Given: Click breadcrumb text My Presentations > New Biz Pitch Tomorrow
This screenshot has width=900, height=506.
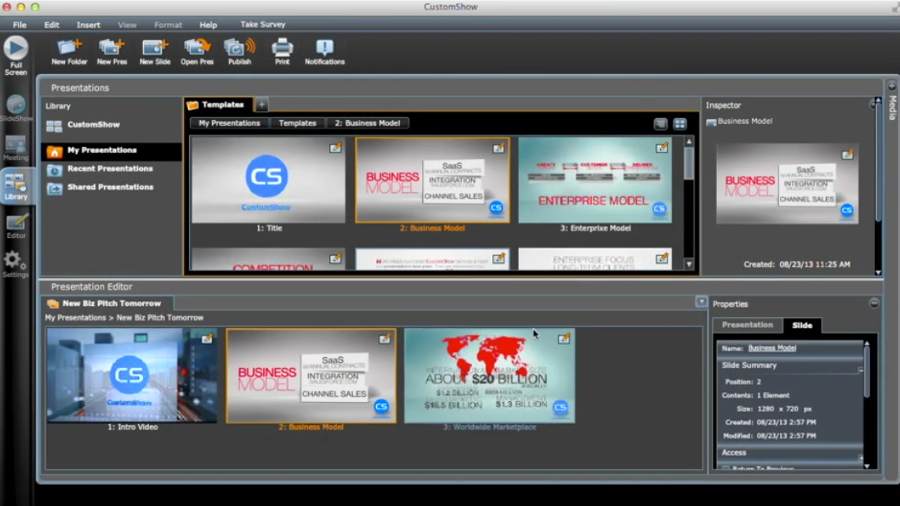Looking at the screenshot, I should tap(124, 318).
